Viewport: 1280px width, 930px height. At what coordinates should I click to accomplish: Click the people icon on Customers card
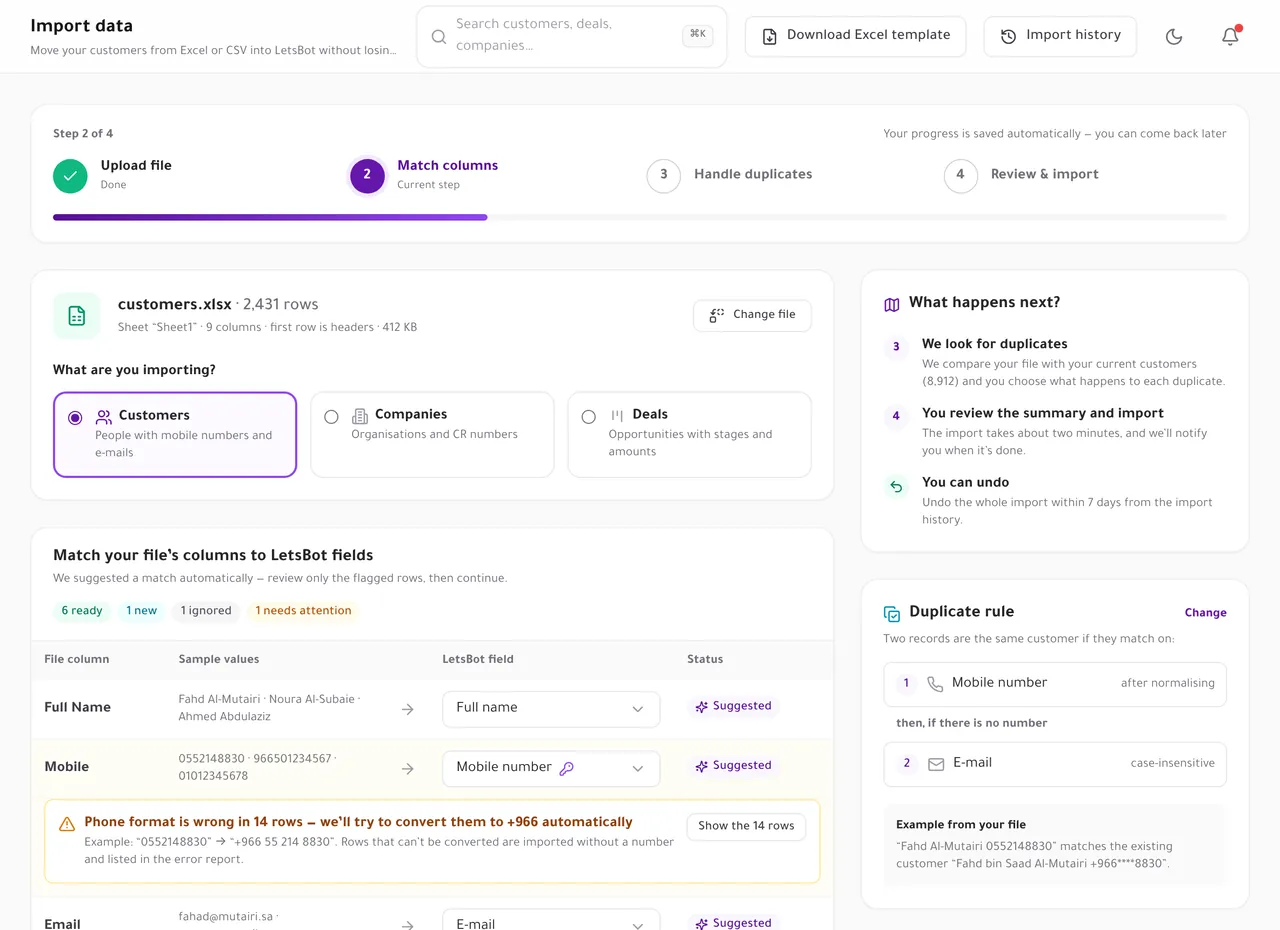coord(104,417)
